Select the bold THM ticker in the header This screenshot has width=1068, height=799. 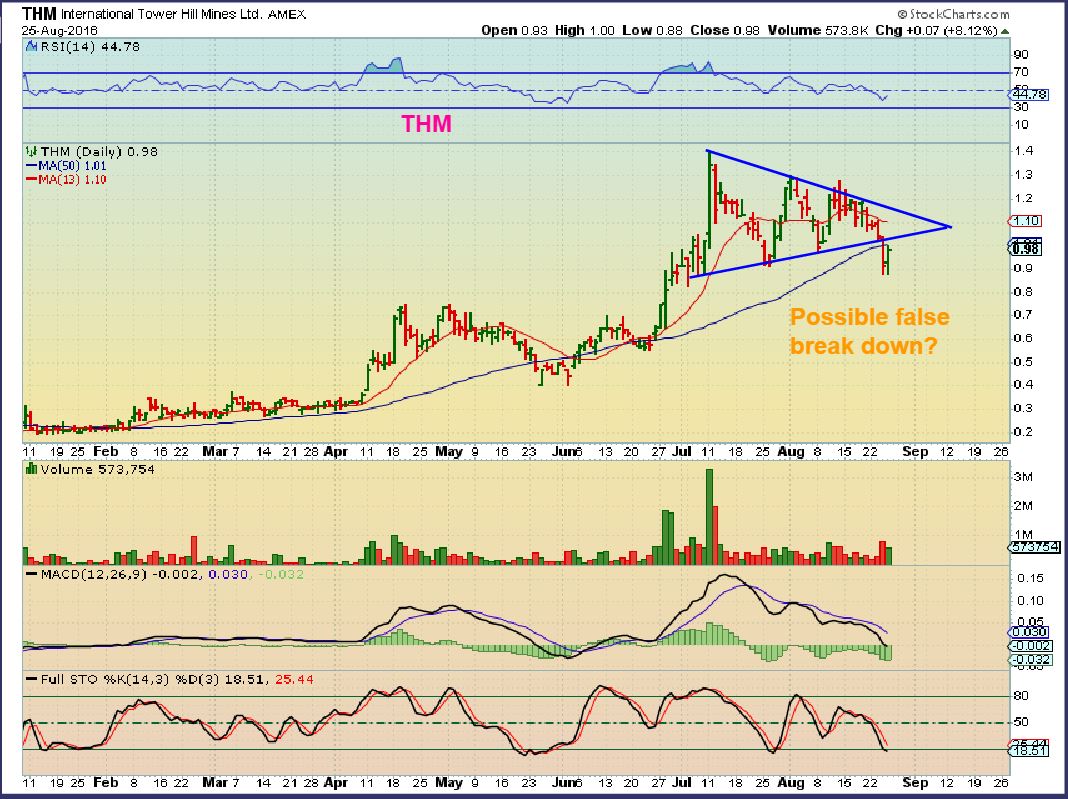[39, 14]
